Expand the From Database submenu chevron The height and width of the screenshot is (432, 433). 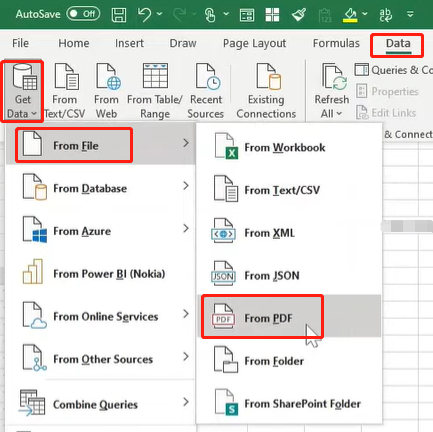tap(186, 186)
